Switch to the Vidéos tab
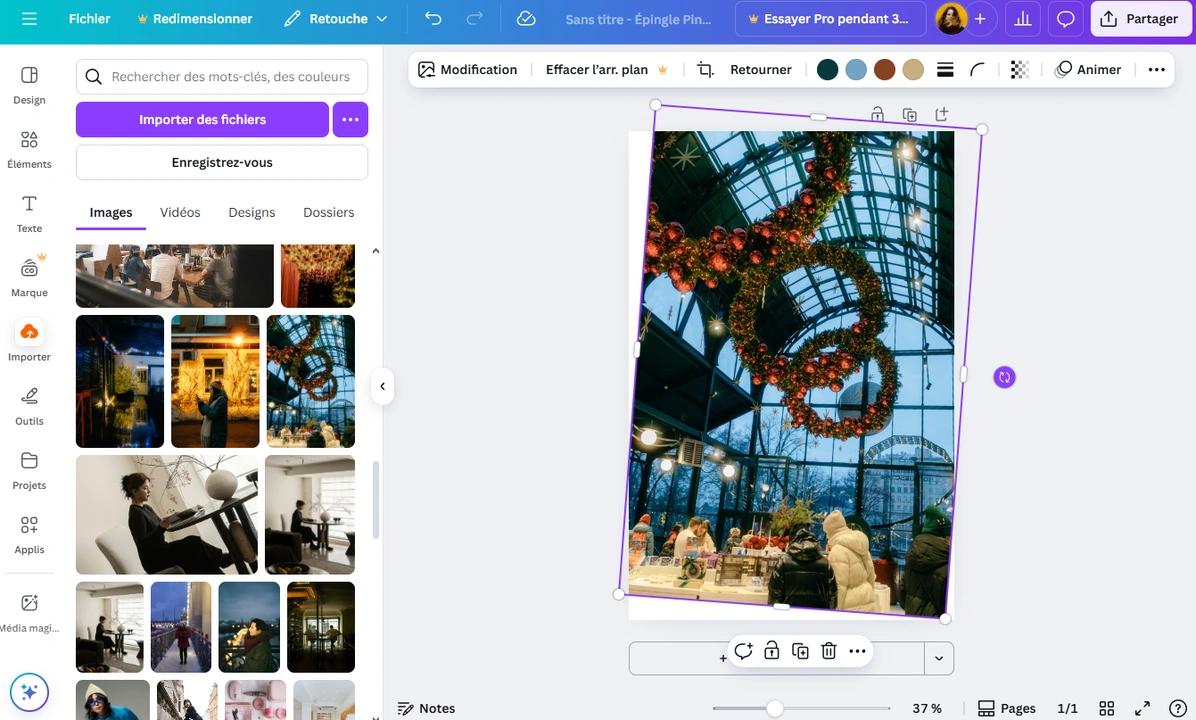This screenshot has height=720, width=1196. coord(180,212)
